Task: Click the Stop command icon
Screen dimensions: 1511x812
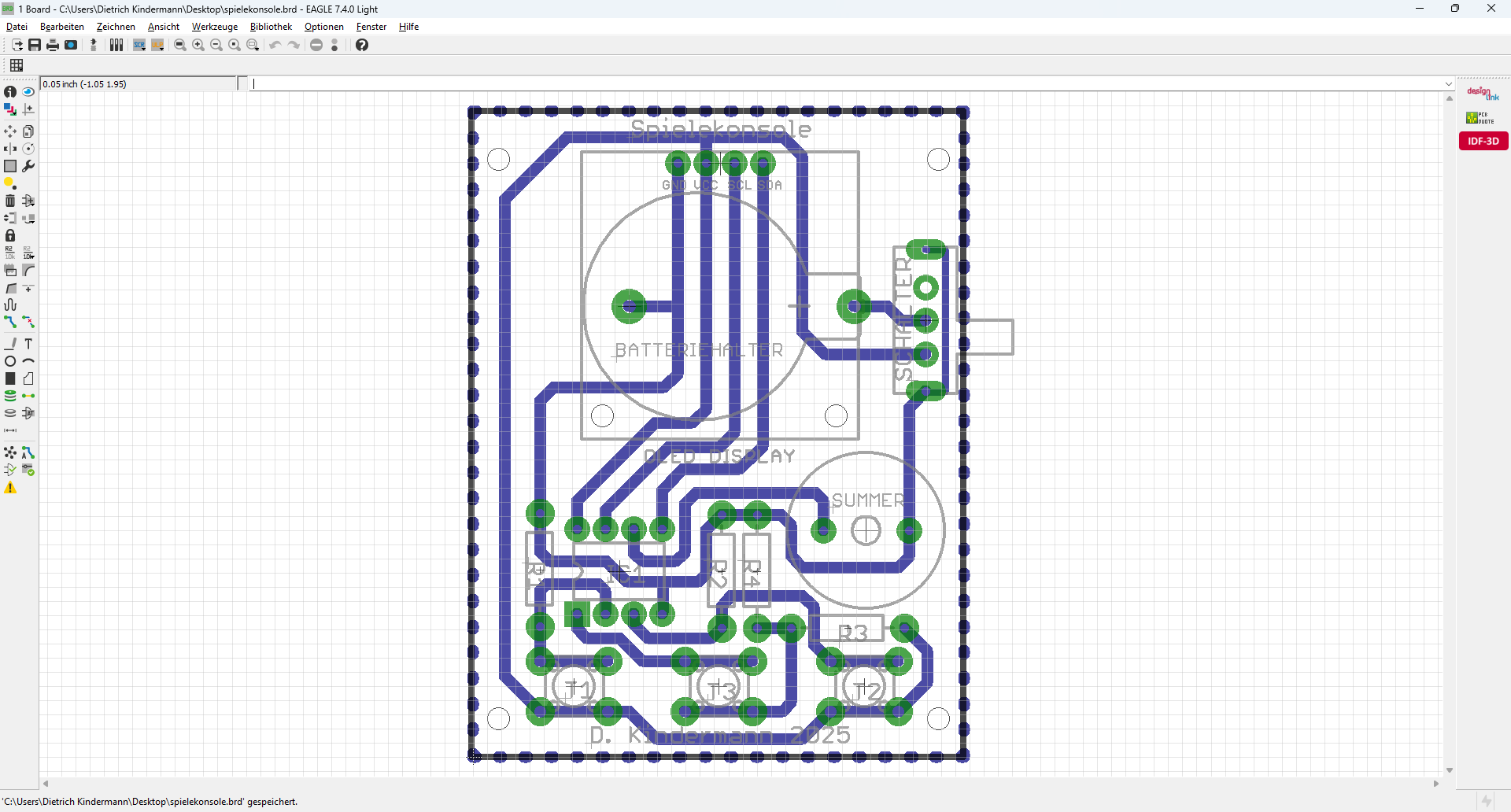Action: tap(316, 45)
